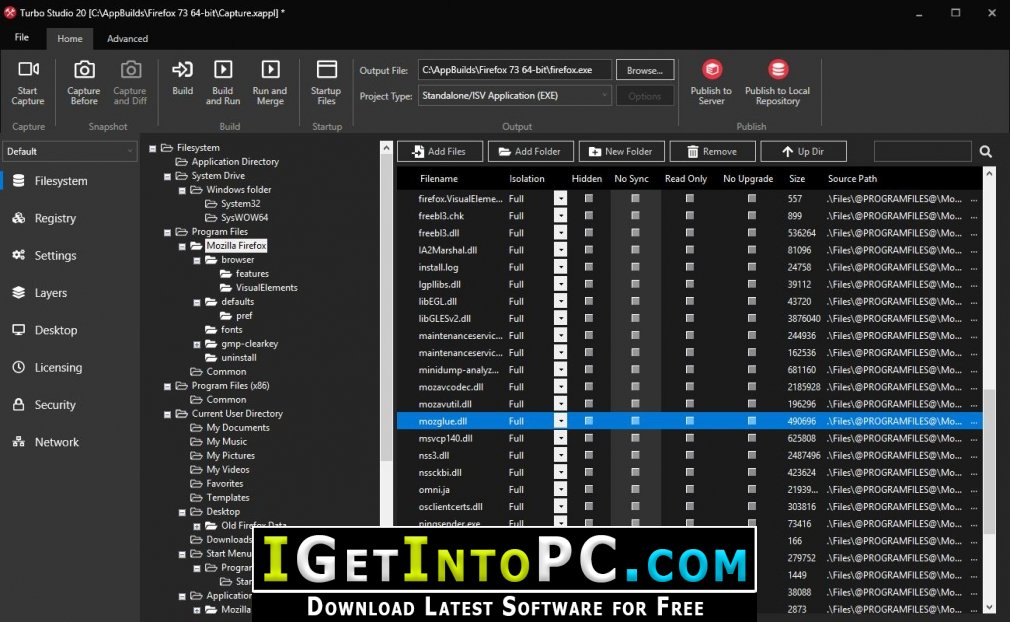Click Run and Merge
Image resolution: width=1010 pixels, height=622 pixels.
coord(270,82)
